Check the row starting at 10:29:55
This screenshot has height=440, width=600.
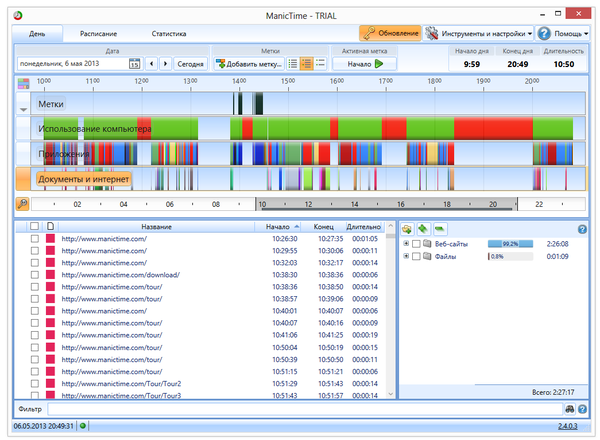(x=35, y=251)
